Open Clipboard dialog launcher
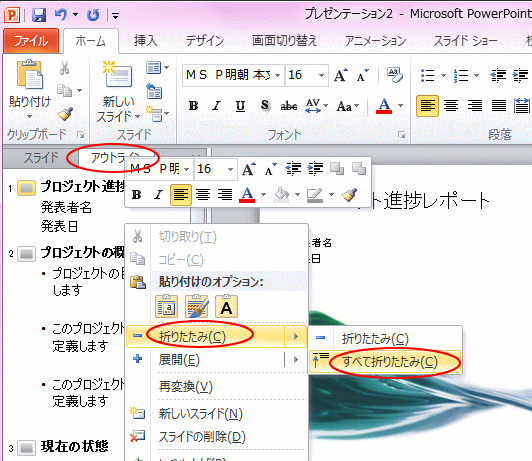This screenshot has height=461, width=532. point(81,135)
